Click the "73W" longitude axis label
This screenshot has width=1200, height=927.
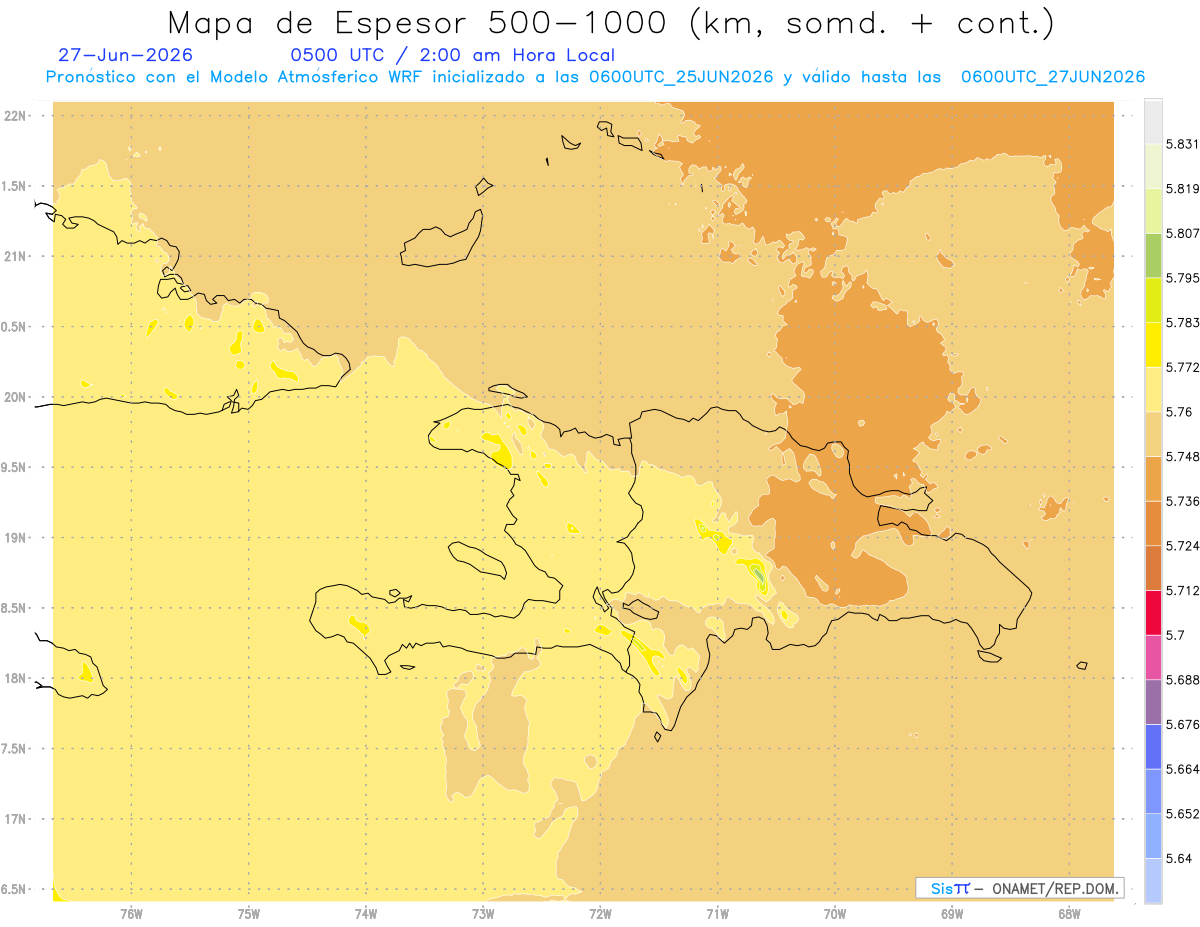[483, 913]
